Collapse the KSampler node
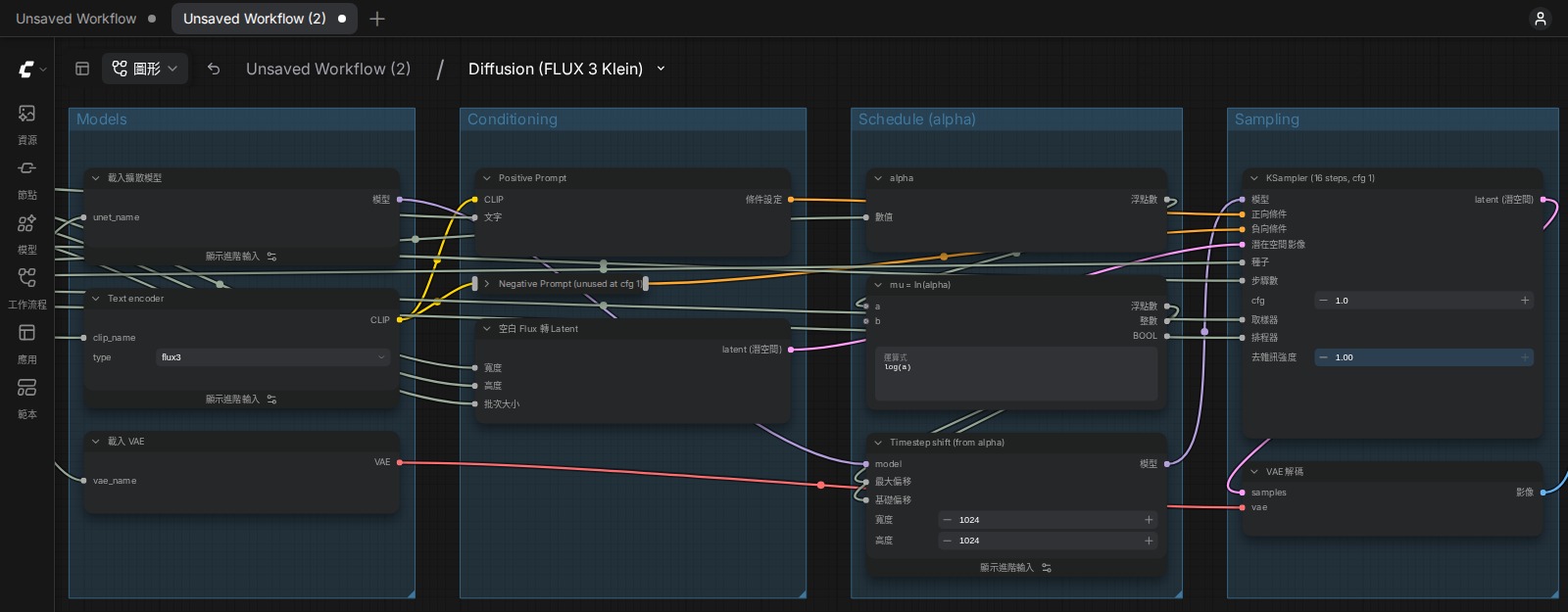The image size is (1568, 612). point(1254,178)
